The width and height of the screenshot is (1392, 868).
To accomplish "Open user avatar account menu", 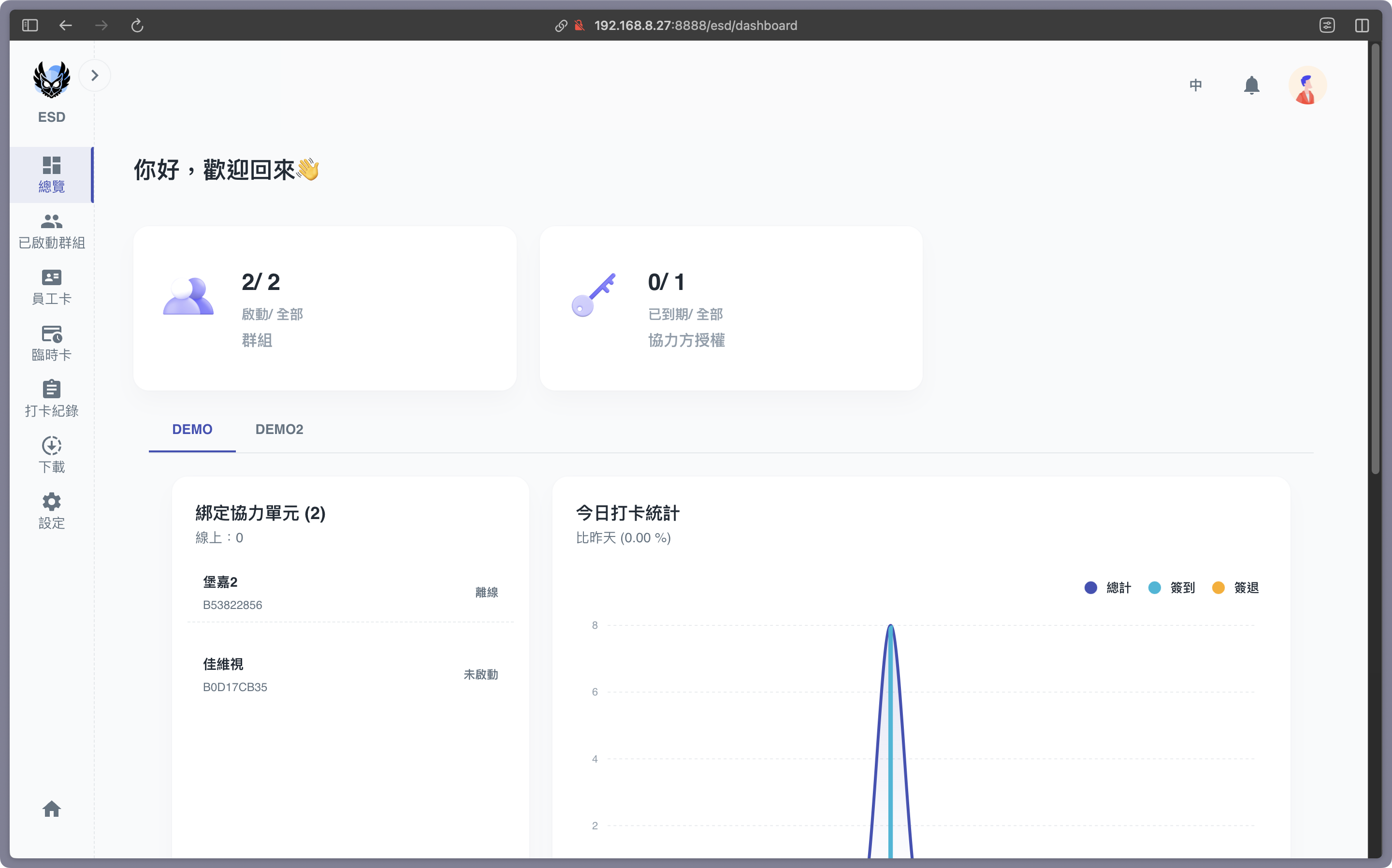I will point(1307,86).
